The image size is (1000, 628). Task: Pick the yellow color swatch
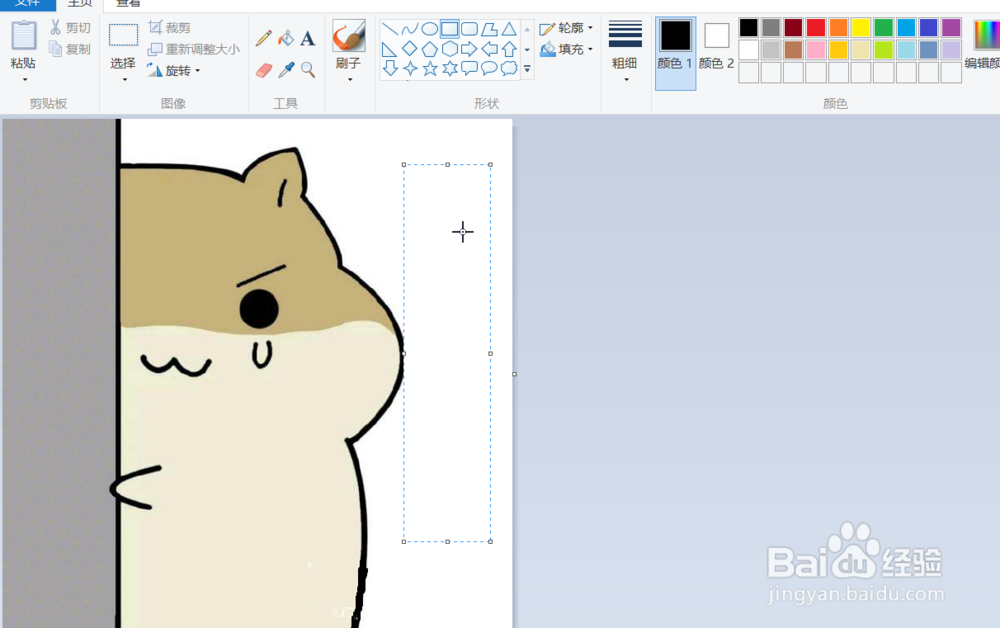(861, 27)
